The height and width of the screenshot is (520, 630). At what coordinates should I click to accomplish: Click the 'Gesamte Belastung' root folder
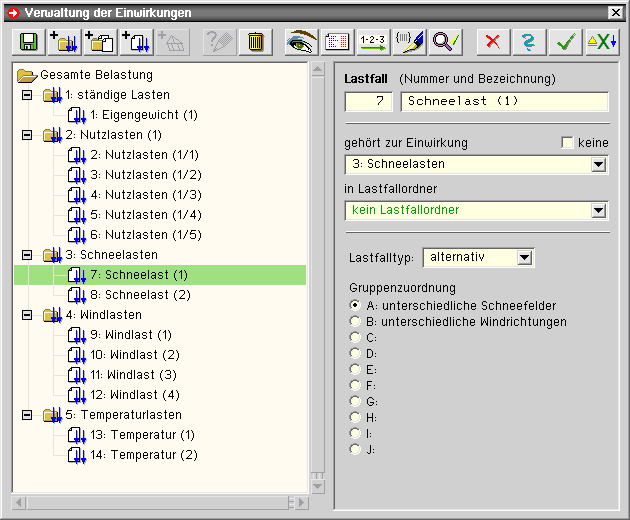click(96, 75)
